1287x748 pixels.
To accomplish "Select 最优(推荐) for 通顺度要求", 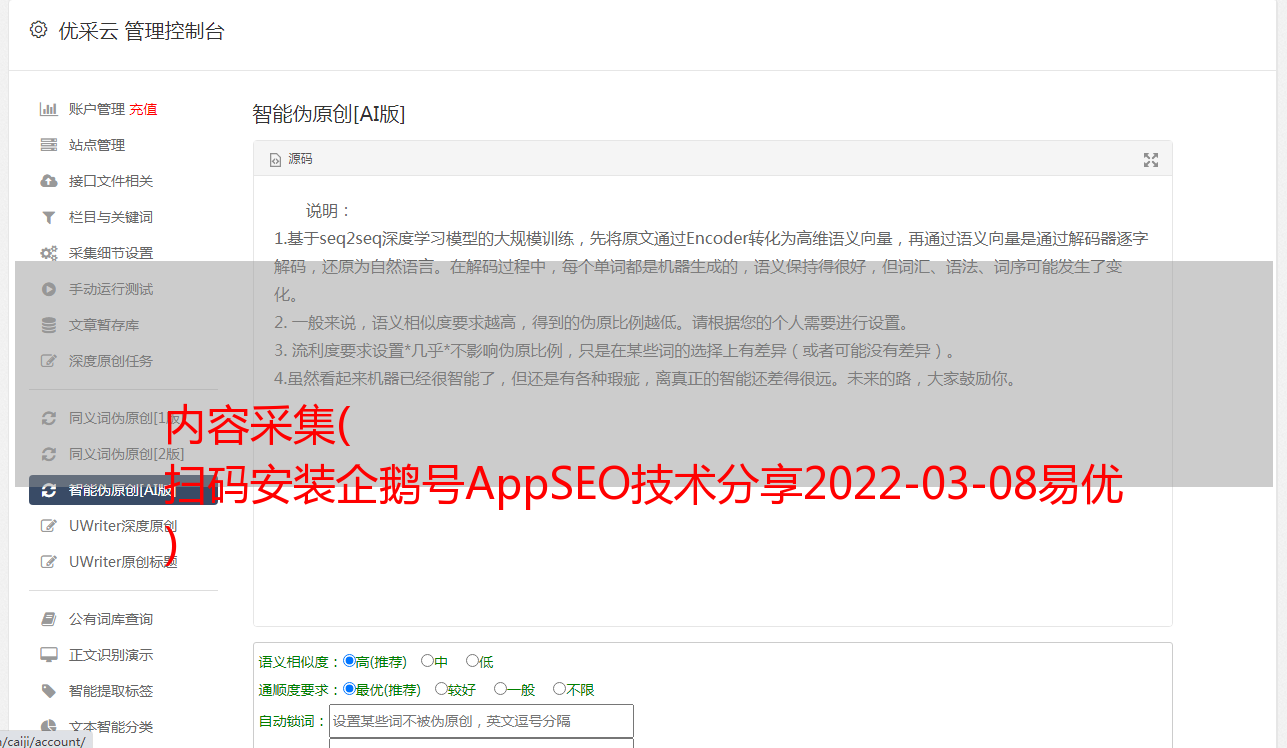I will (349, 689).
